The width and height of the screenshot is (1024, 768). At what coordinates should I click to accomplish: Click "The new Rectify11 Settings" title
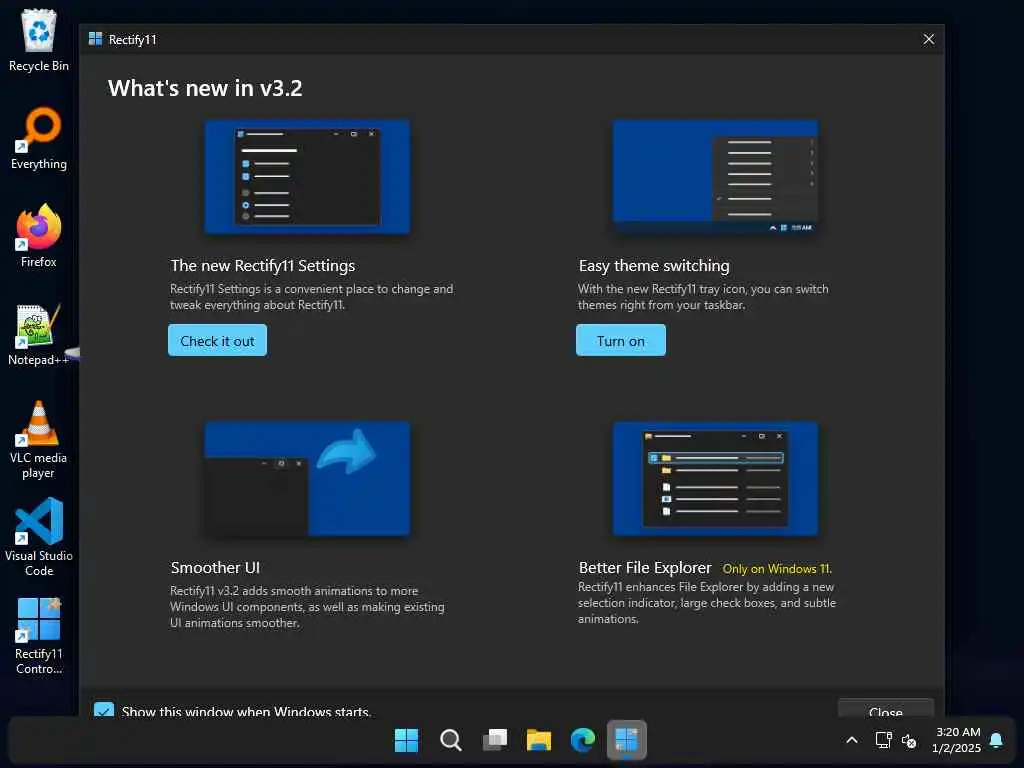pyautogui.click(x=263, y=266)
